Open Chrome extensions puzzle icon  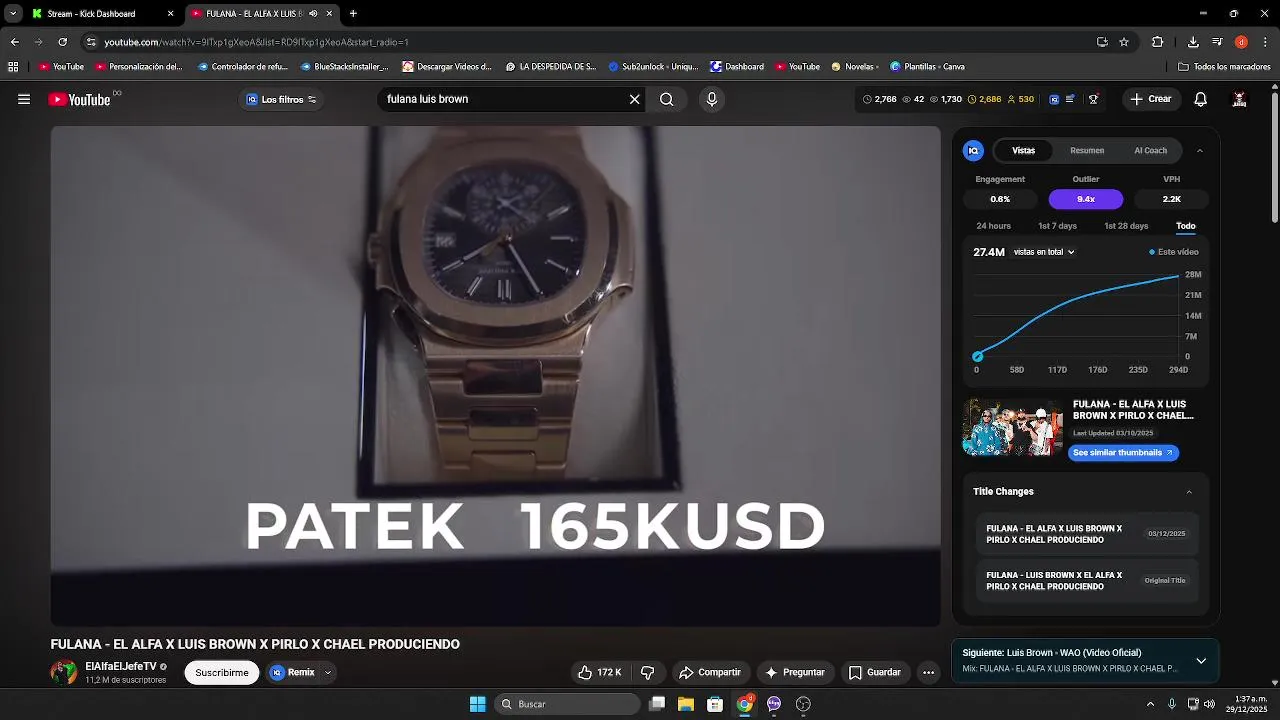point(1158,42)
